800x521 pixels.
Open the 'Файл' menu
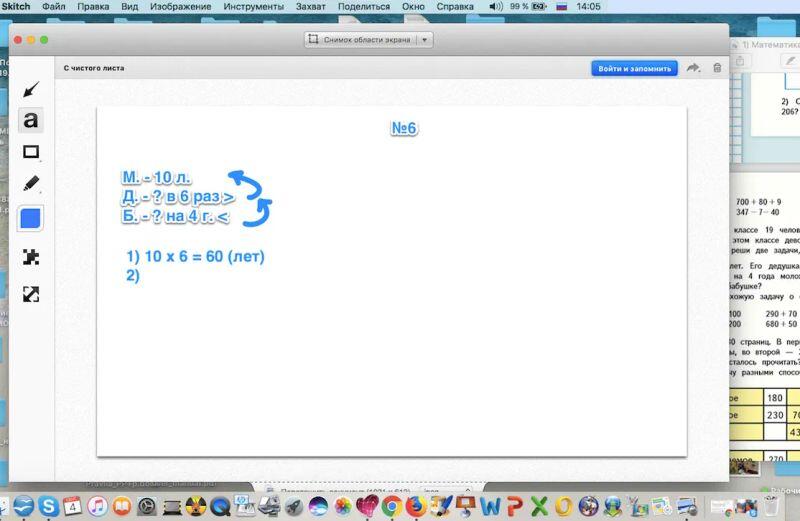(x=54, y=7)
